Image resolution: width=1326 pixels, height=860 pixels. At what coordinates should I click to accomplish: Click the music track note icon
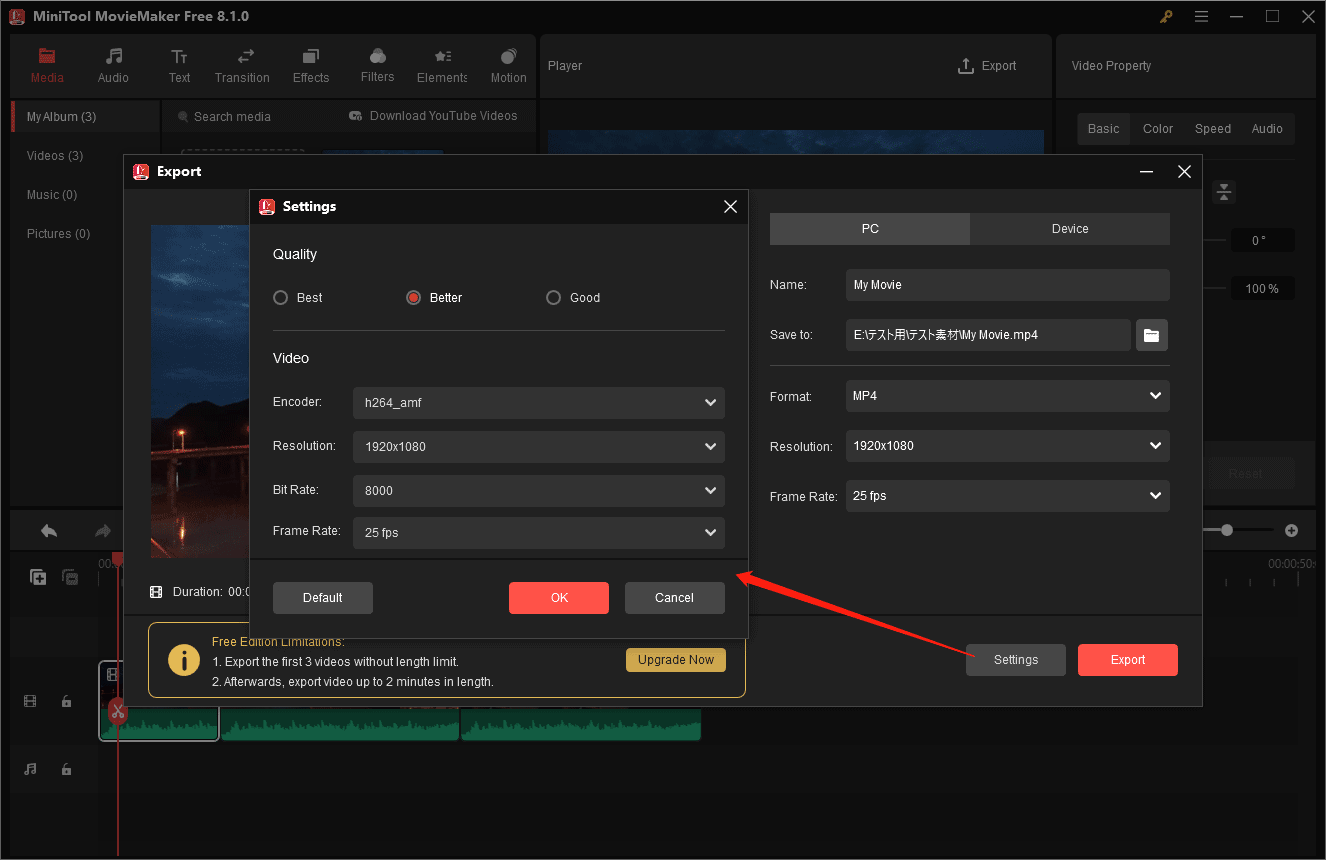[x=30, y=769]
